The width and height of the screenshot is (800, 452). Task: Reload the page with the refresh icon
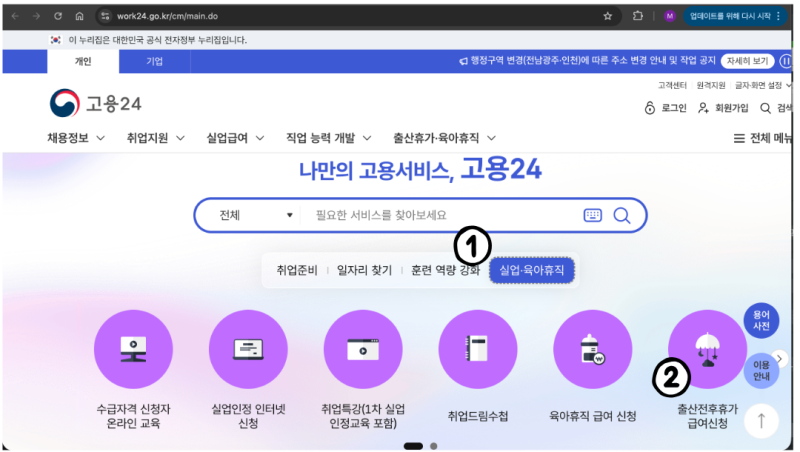point(58,16)
